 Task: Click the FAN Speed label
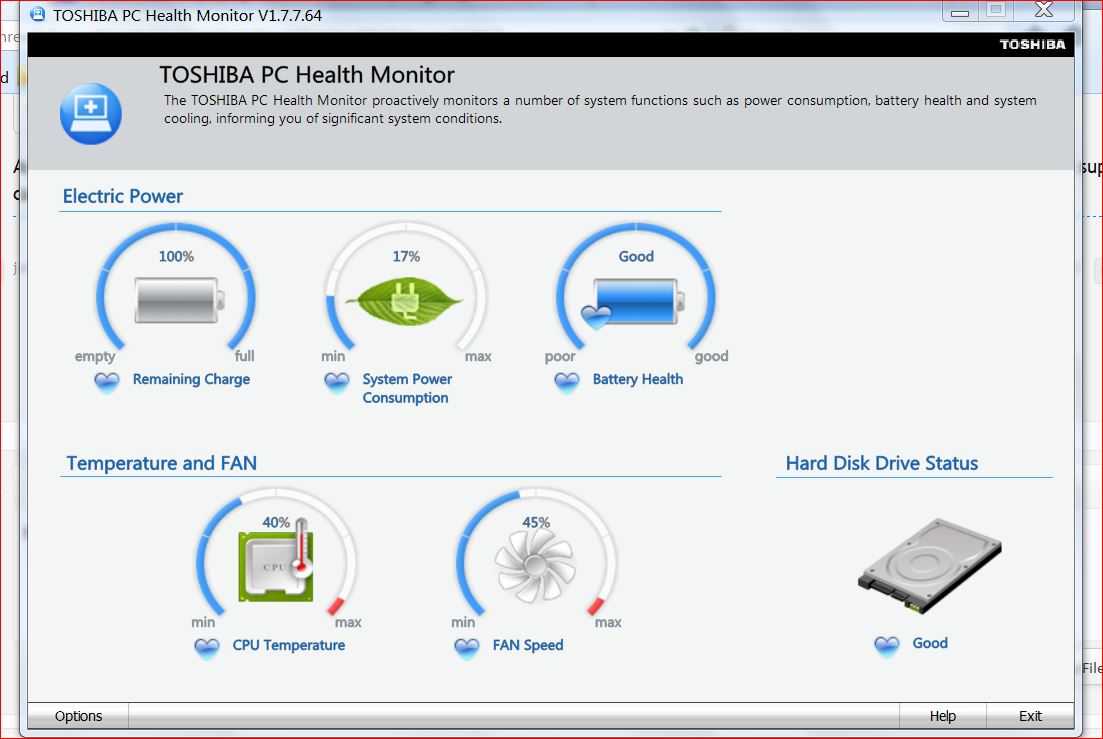(x=528, y=645)
